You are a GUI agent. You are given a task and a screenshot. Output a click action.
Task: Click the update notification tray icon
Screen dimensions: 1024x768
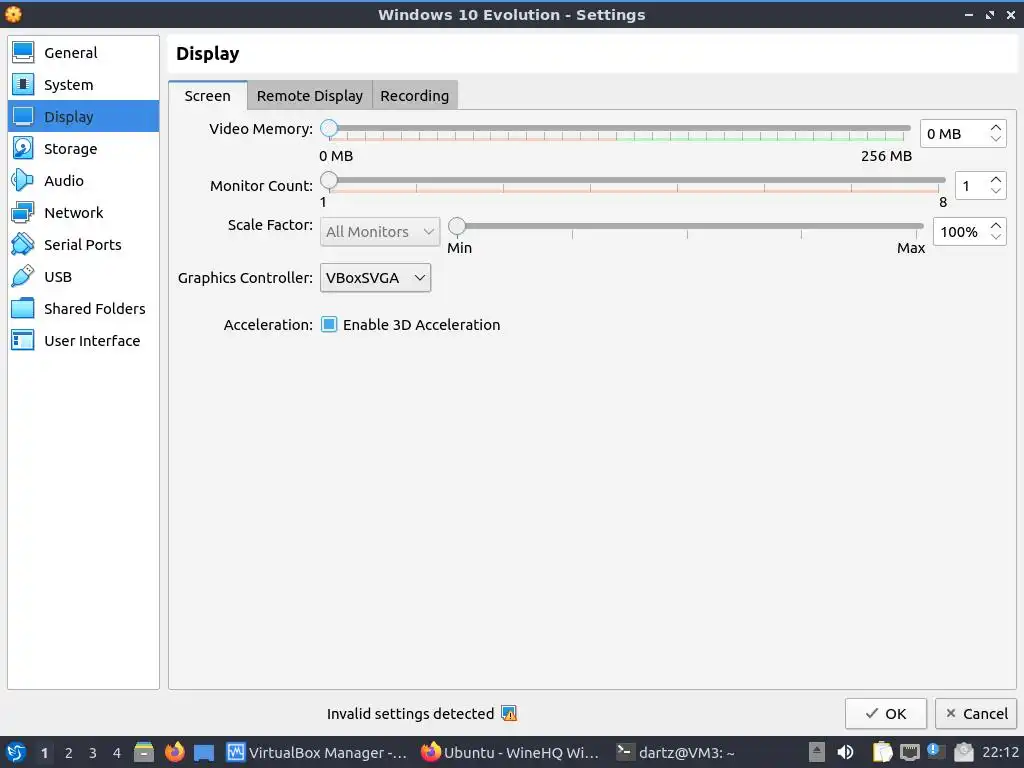coord(936,752)
